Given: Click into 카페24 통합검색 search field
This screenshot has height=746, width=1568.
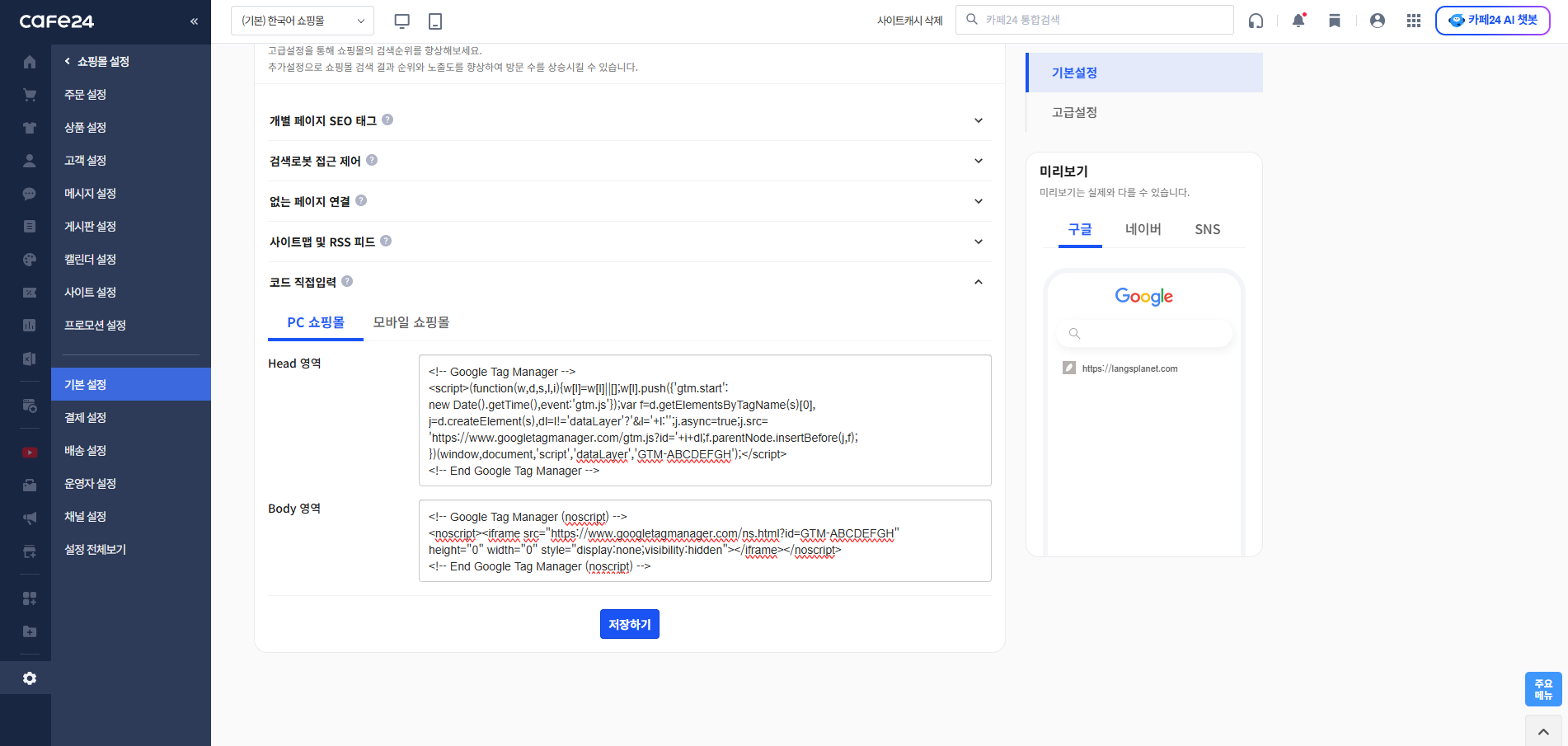Looking at the screenshot, I should pyautogui.click(x=1095, y=20).
